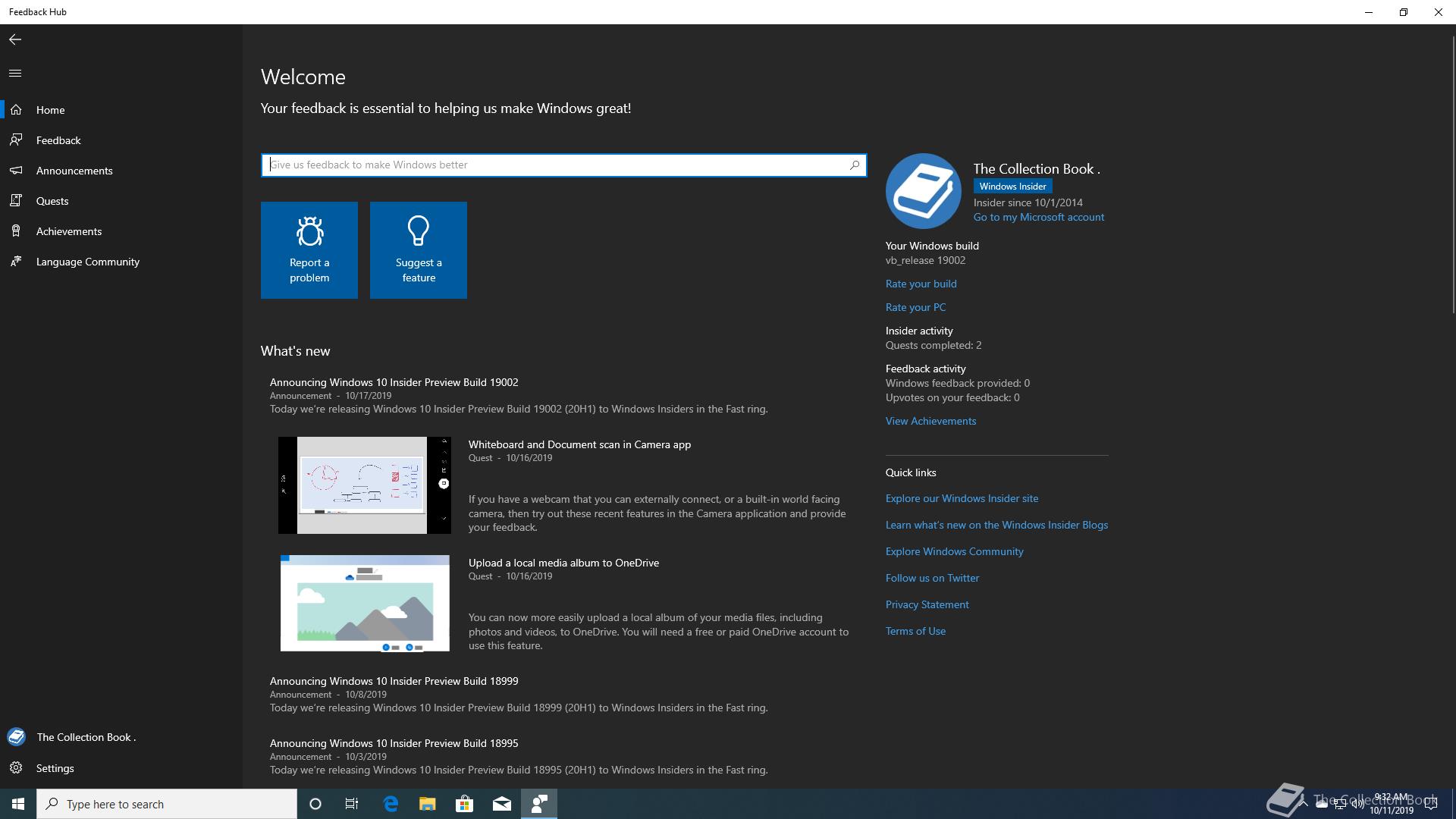Open Build 18999 announcement title
The image size is (1456, 819).
(x=394, y=681)
